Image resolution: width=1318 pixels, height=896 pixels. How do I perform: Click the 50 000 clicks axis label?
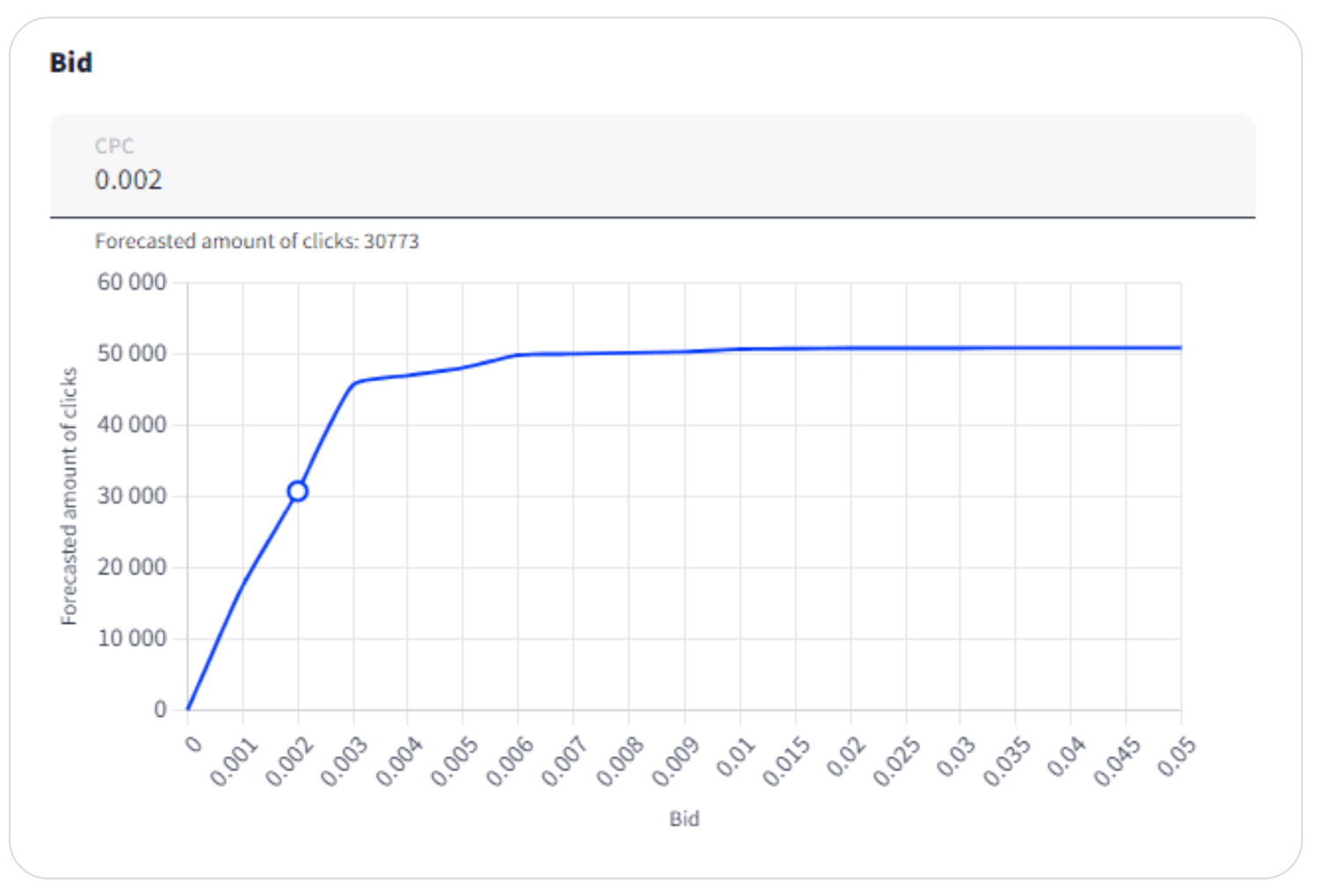[132, 353]
